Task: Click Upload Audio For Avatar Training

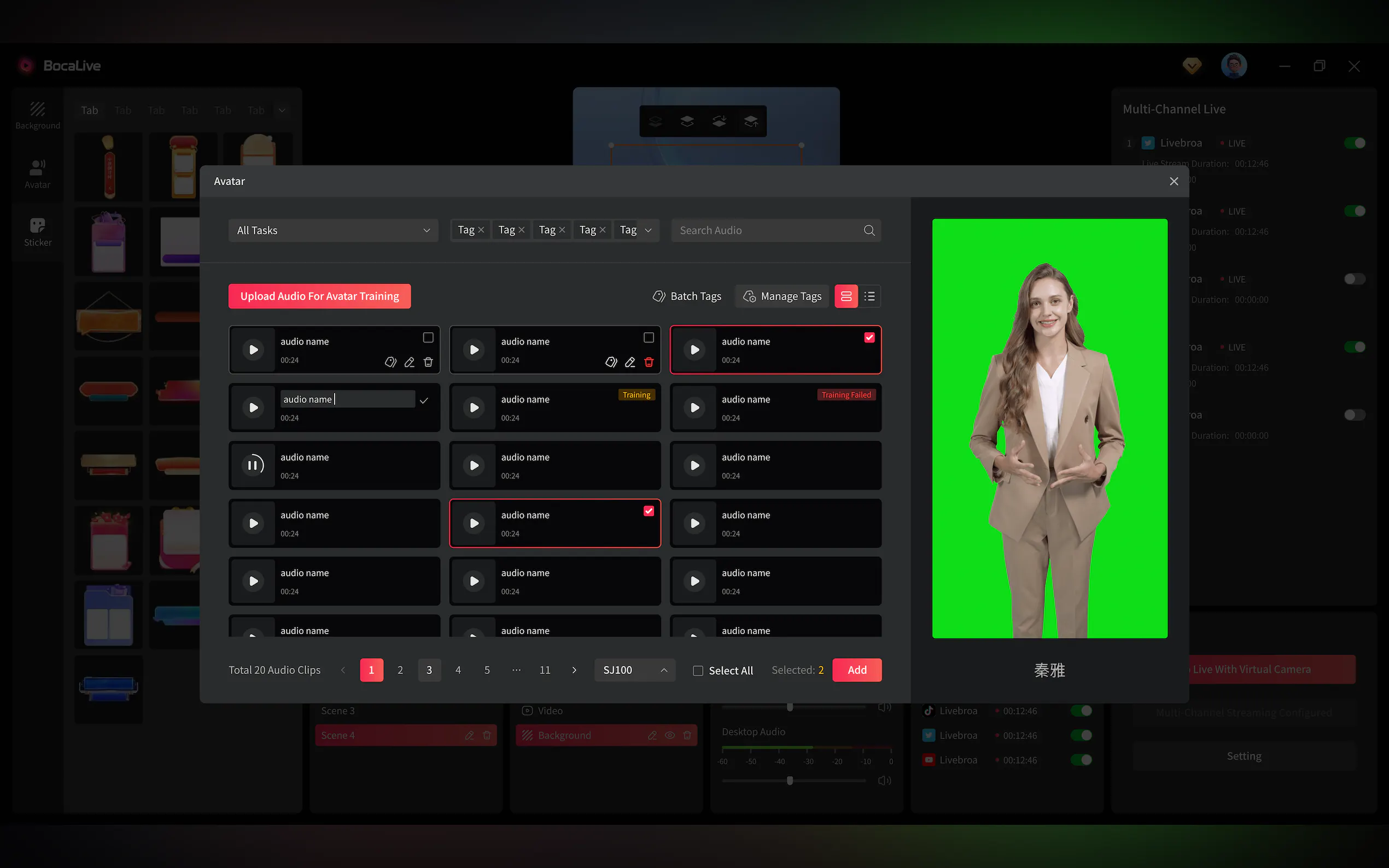Action: [319, 296]
